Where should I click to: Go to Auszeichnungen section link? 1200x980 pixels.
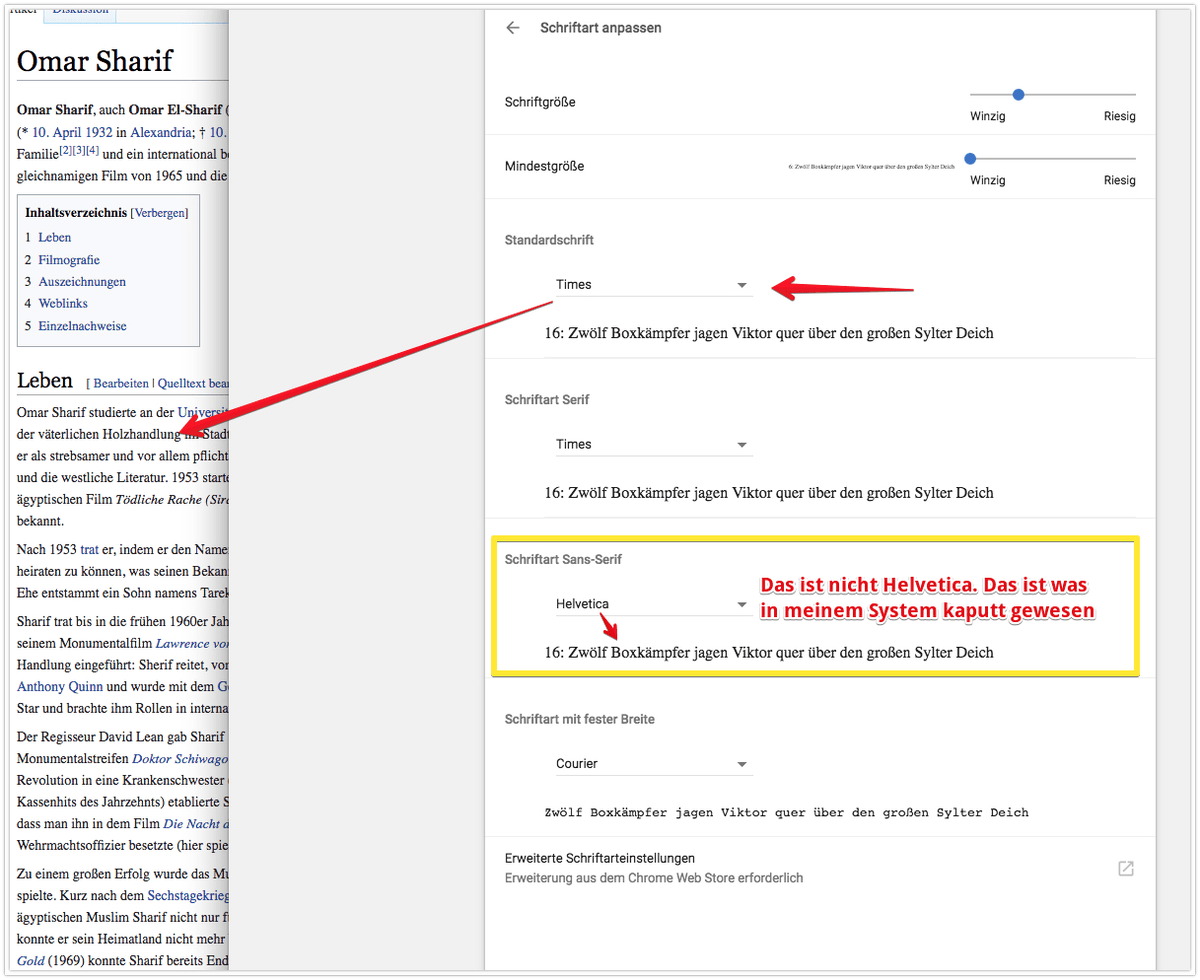click(81, 282)
